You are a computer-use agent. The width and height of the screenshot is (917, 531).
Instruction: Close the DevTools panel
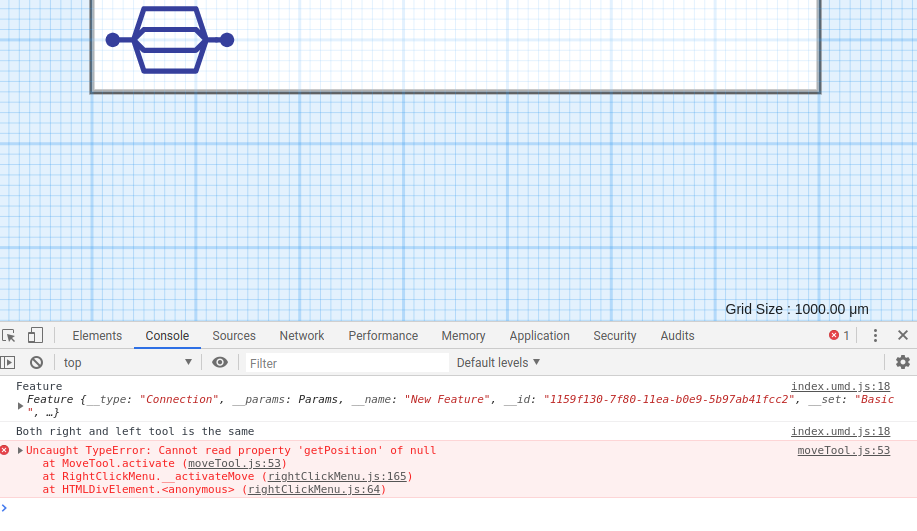(x=903, y=335)
